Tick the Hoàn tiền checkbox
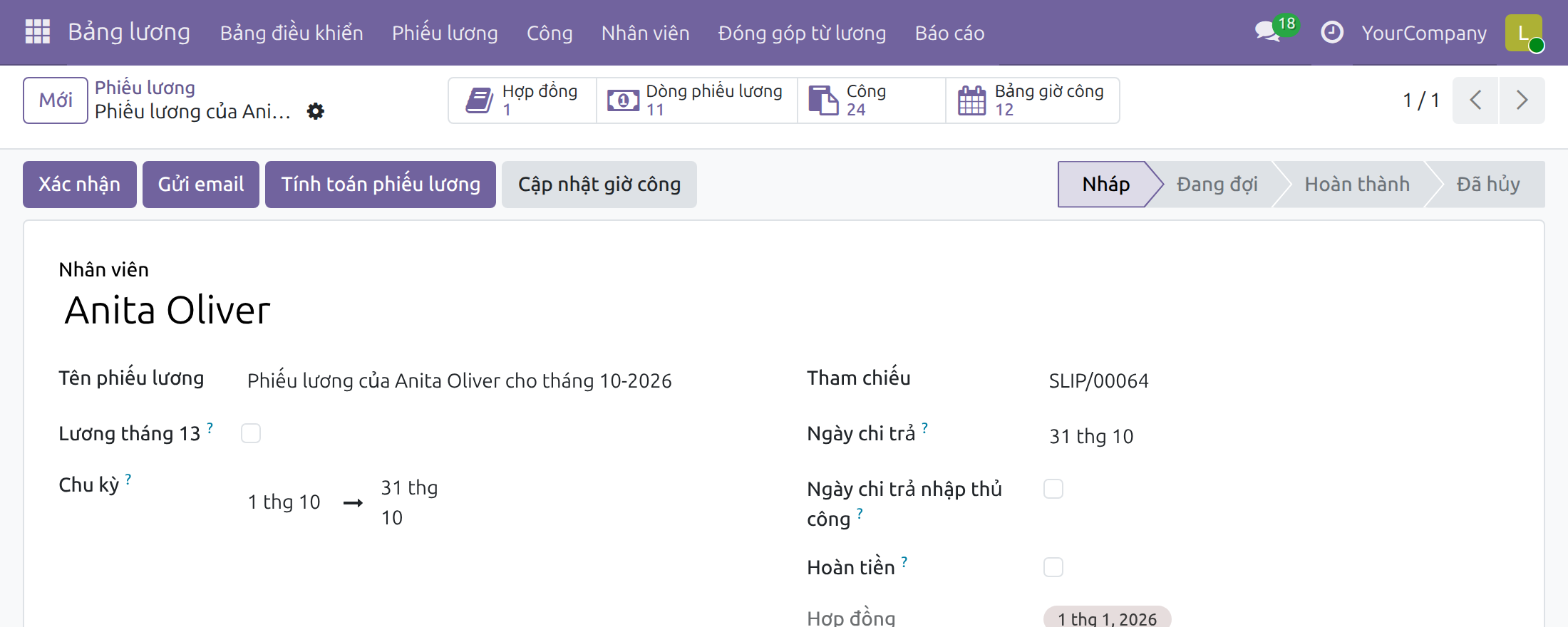Viewport: 1568px width, 627px height. 1053,567
